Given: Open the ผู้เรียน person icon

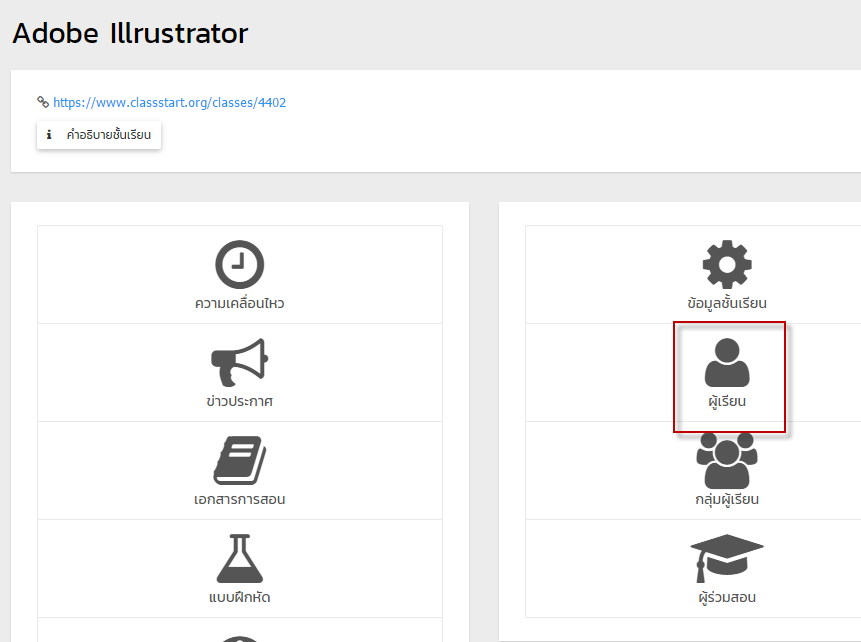Looking at the screenshot, I should (727, 362).
